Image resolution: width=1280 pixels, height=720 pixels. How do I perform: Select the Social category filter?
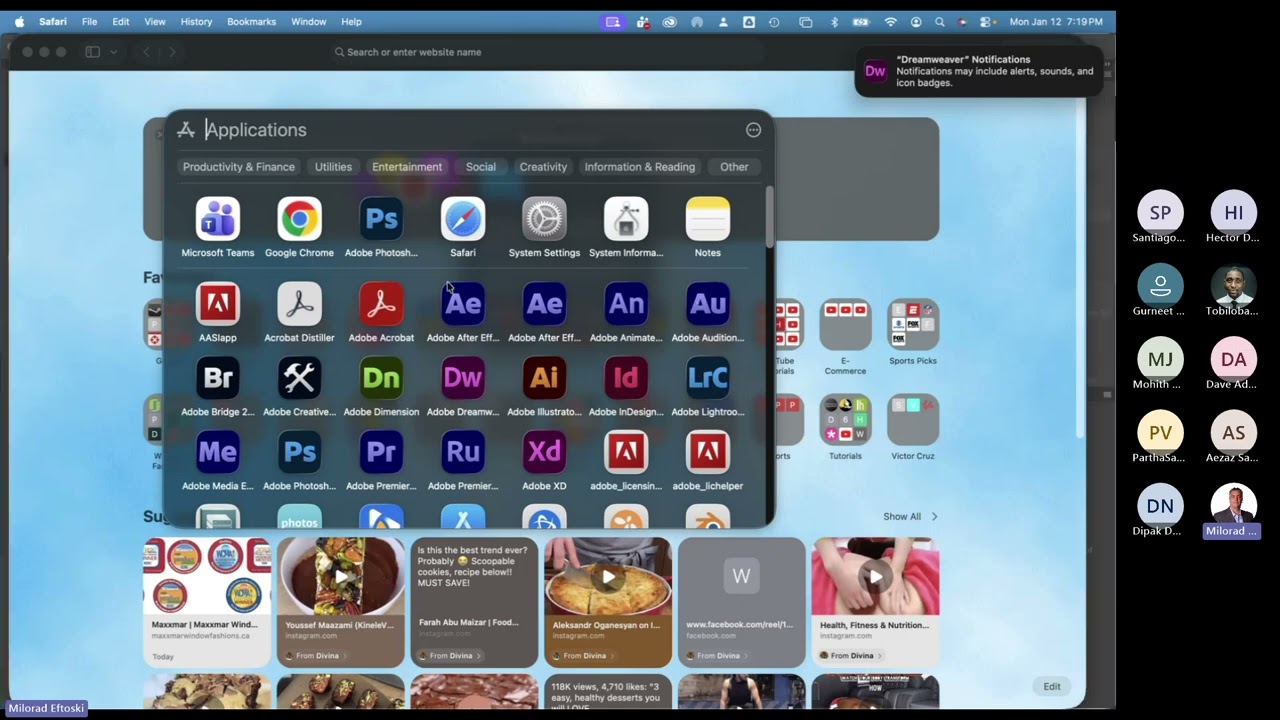coord(481,167)
